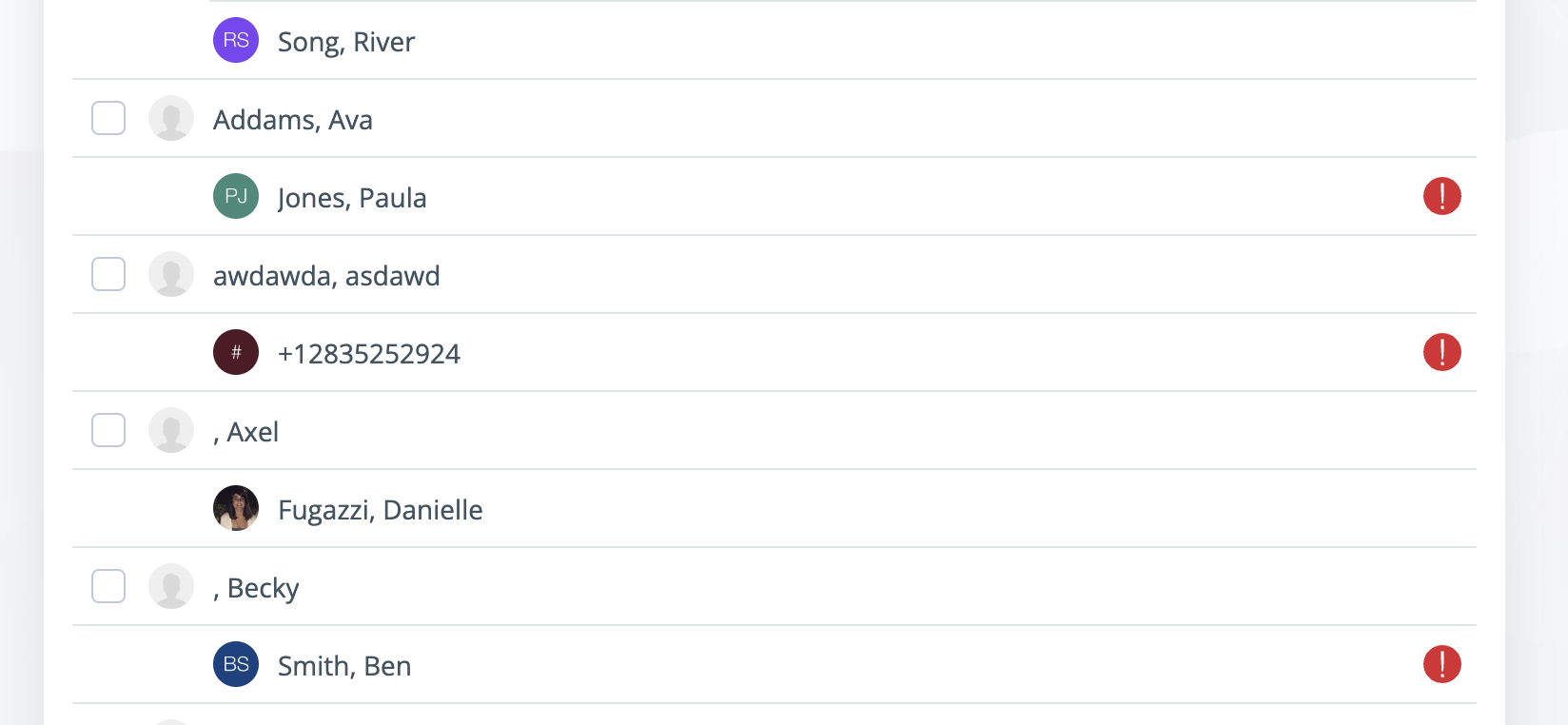1568x725 pixels.
Task: Click the gray placeholder avatar for , Axel
Action: 171,430
